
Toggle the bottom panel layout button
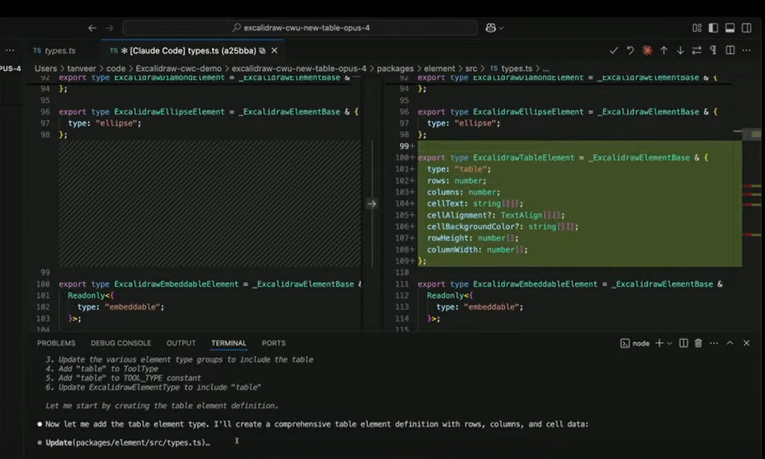pyautogui.click(x=730, y=28)
